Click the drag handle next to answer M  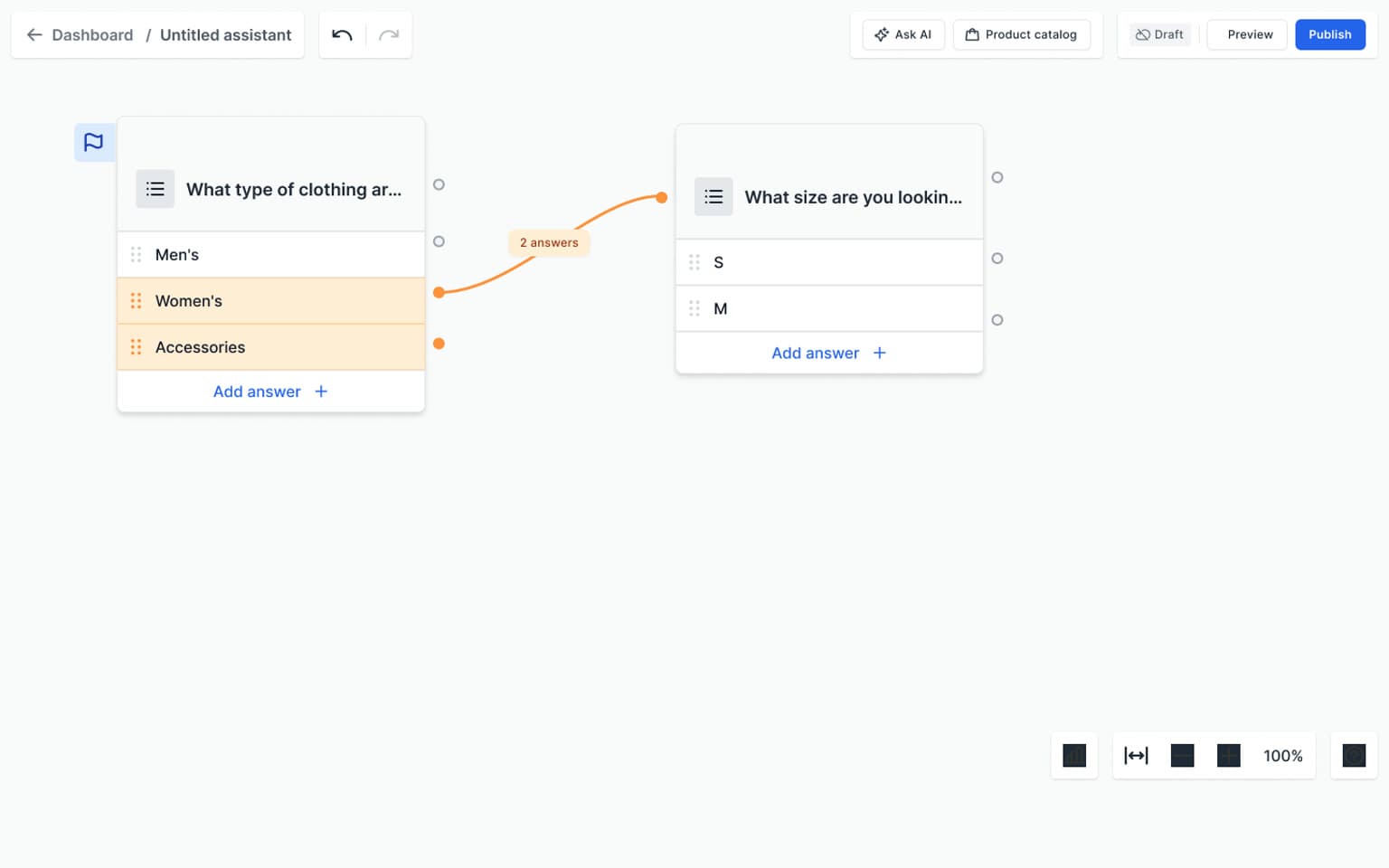tap(694, 308)
